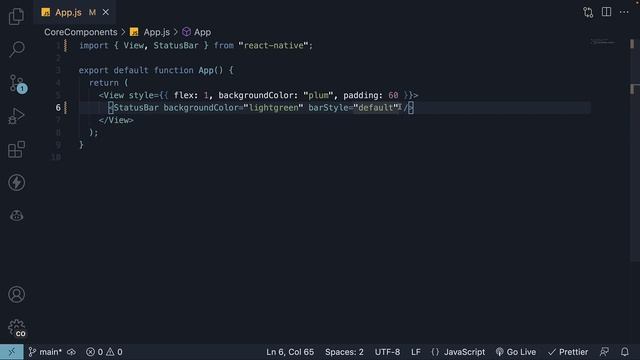640x360 pixels.
Task: Open the feedback icon in status bar
Action: pos(604,352)
